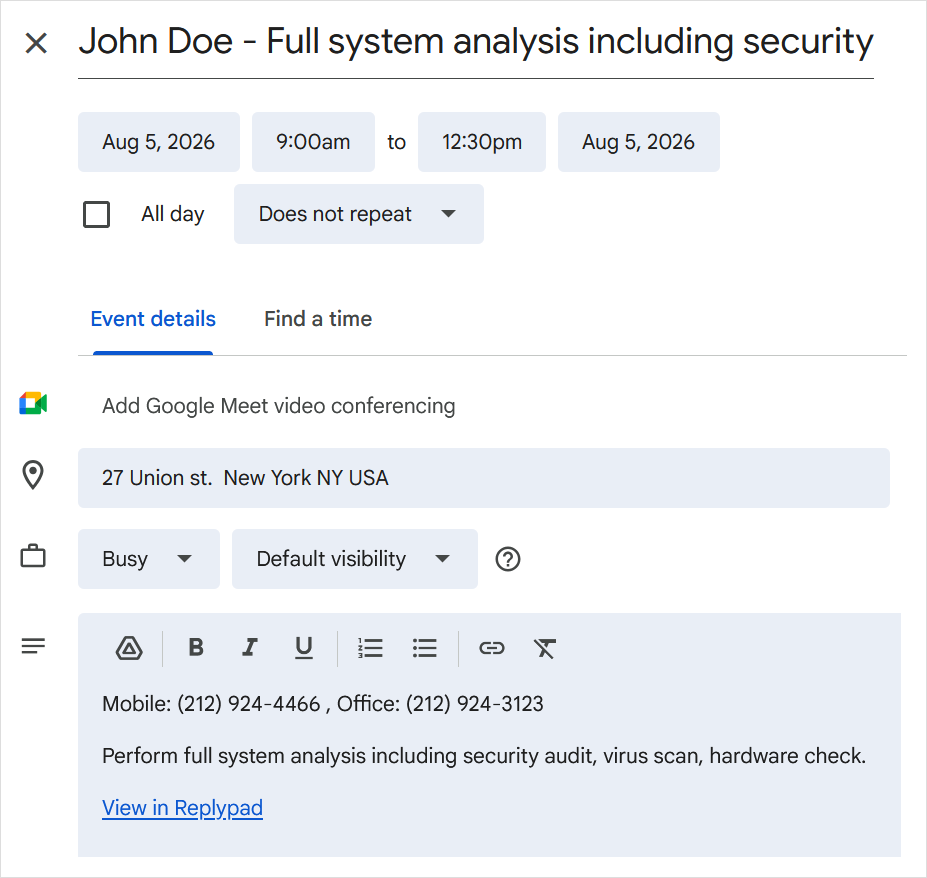
Task: Open the visibility help question mark
Action: 508,559
